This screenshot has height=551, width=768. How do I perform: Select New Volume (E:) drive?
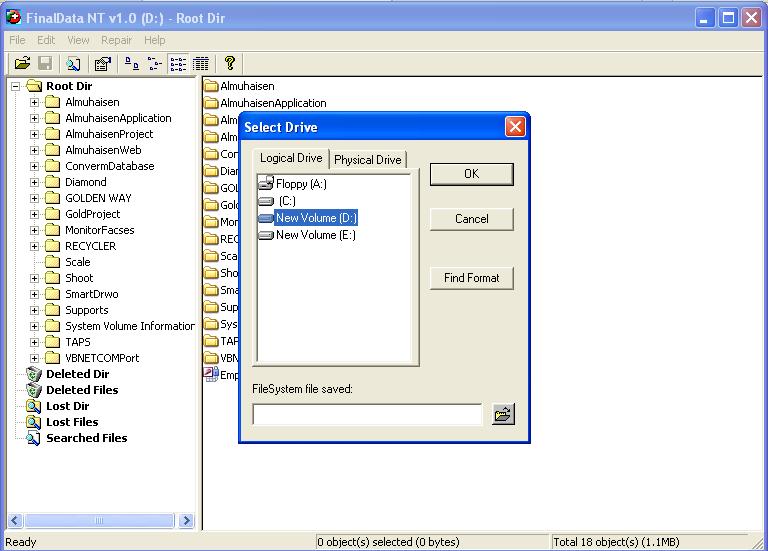307,235
